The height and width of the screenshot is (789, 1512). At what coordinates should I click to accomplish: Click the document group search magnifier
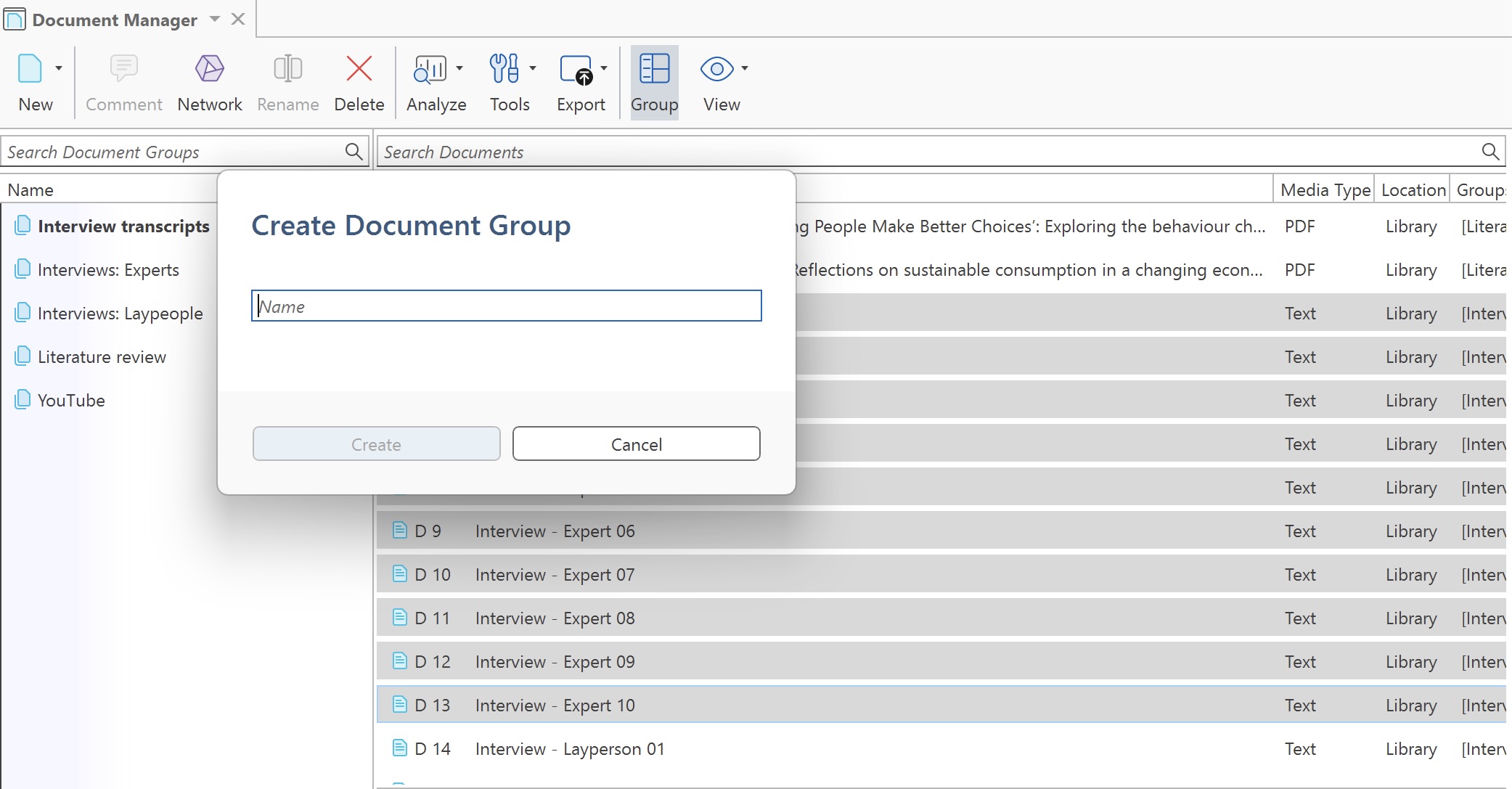pos(354,152)
